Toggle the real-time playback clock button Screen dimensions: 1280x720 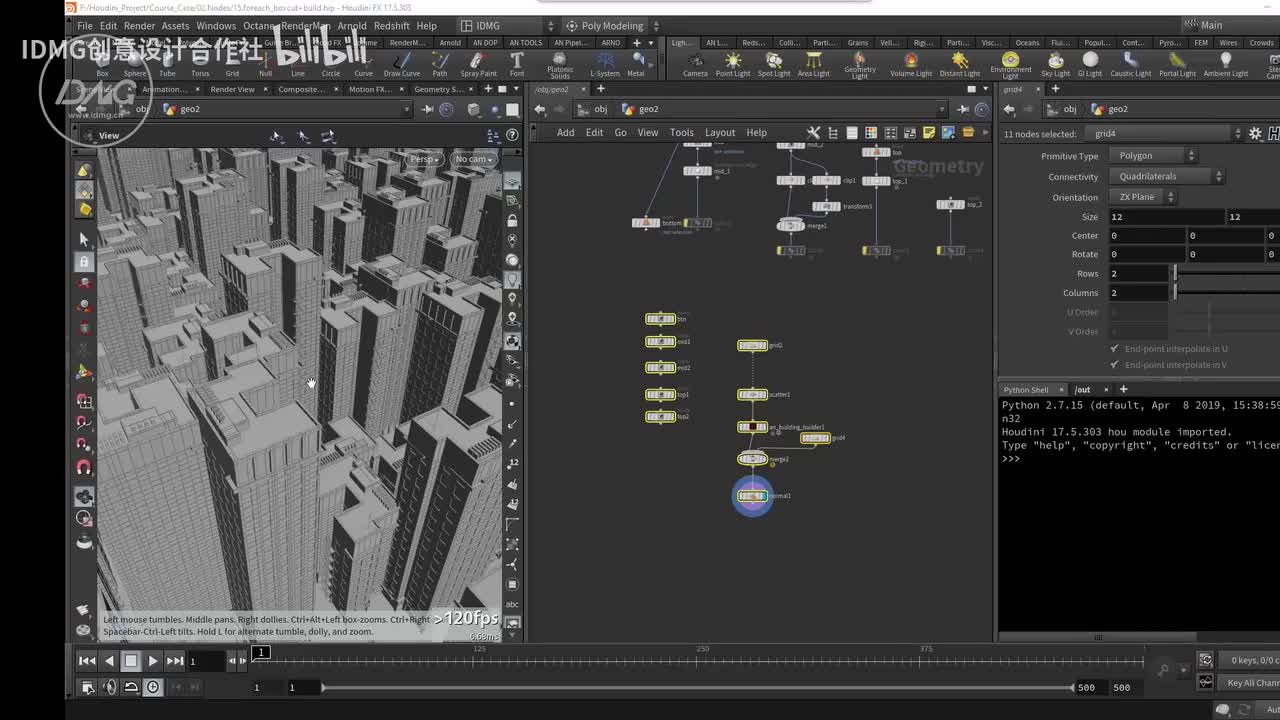pos(153,687)
